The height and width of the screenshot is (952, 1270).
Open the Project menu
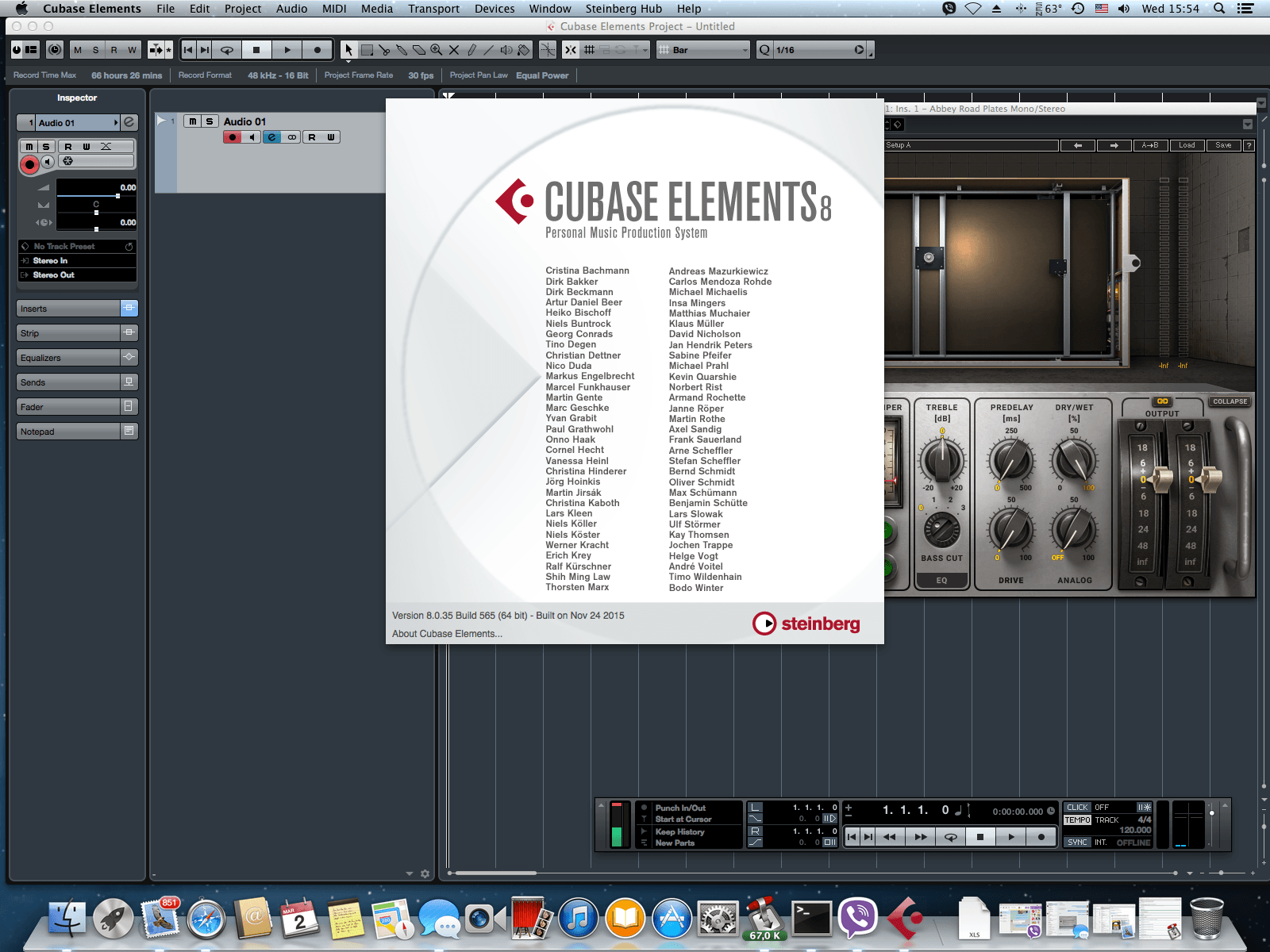(243, 9)
